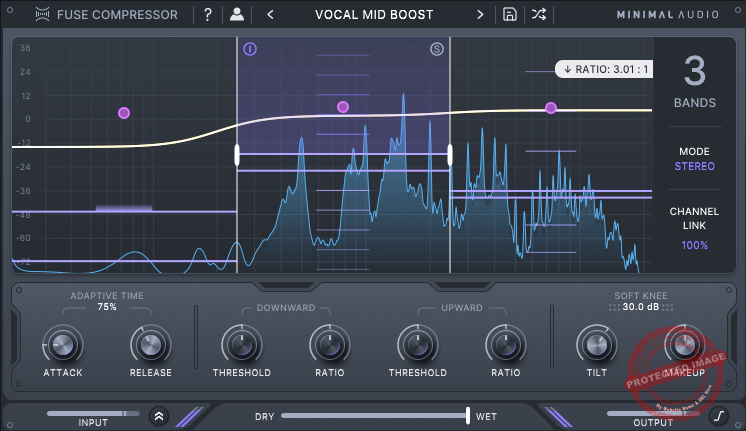Image resolution: width=746 pixels, height=431 pixels.
Task: Click the adaptive time 75% value
Action: pyautogui.click(x=107, y=307)
